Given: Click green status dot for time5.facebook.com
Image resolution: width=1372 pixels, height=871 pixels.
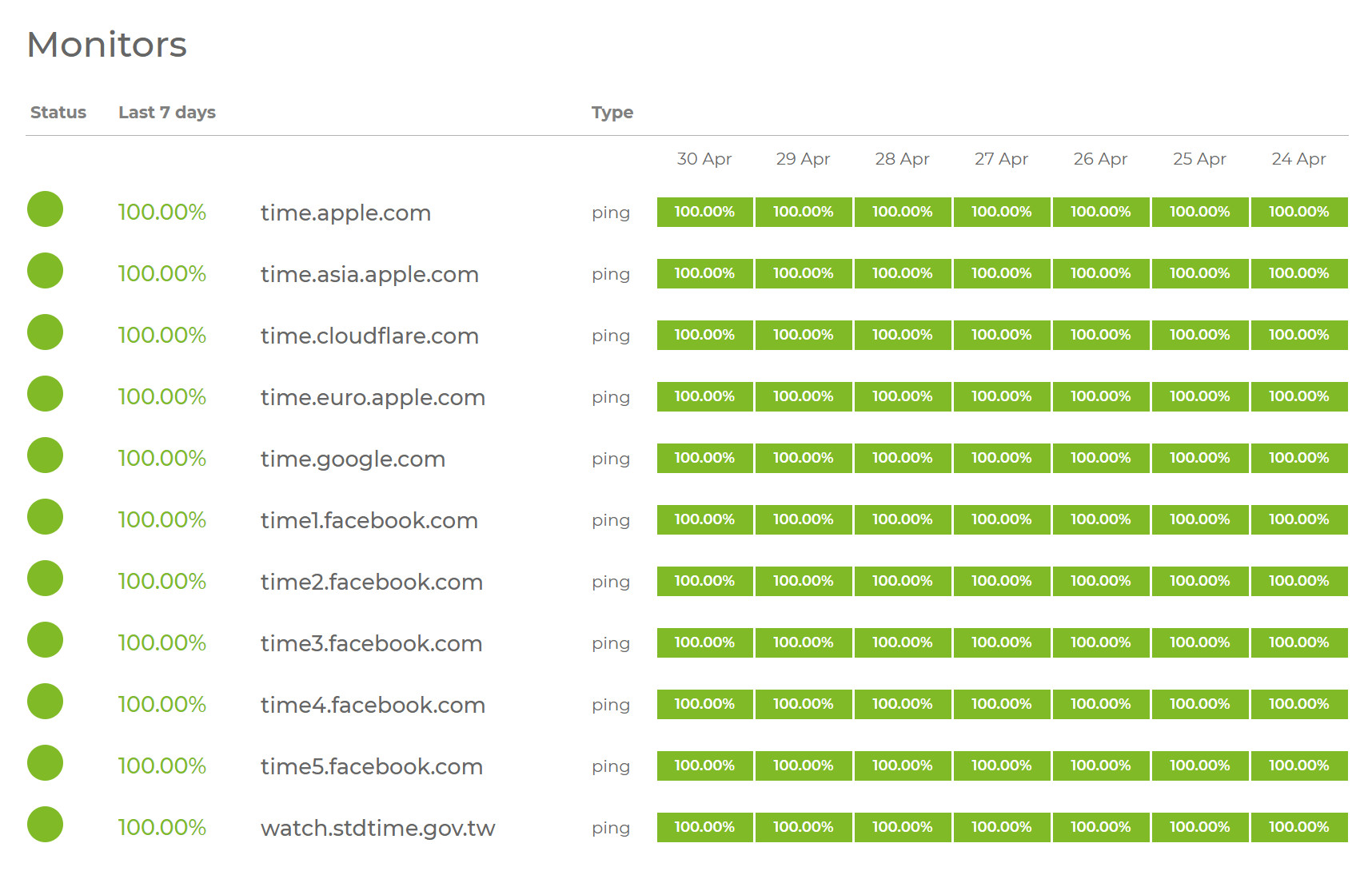Looking at the screenshot, I should tap(45, 763).
